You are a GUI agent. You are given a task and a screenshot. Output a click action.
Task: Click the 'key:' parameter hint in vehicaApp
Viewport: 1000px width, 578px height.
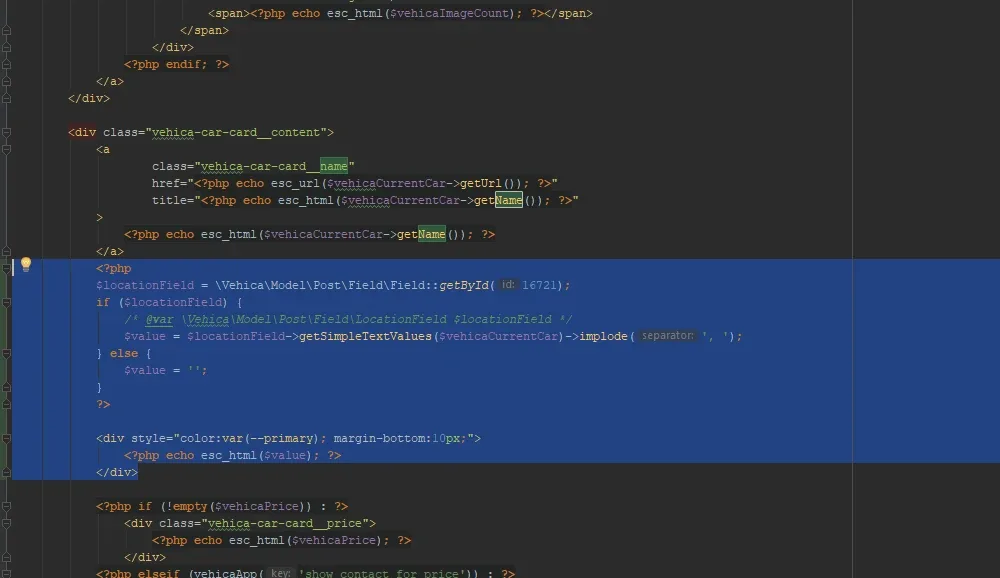281,573
